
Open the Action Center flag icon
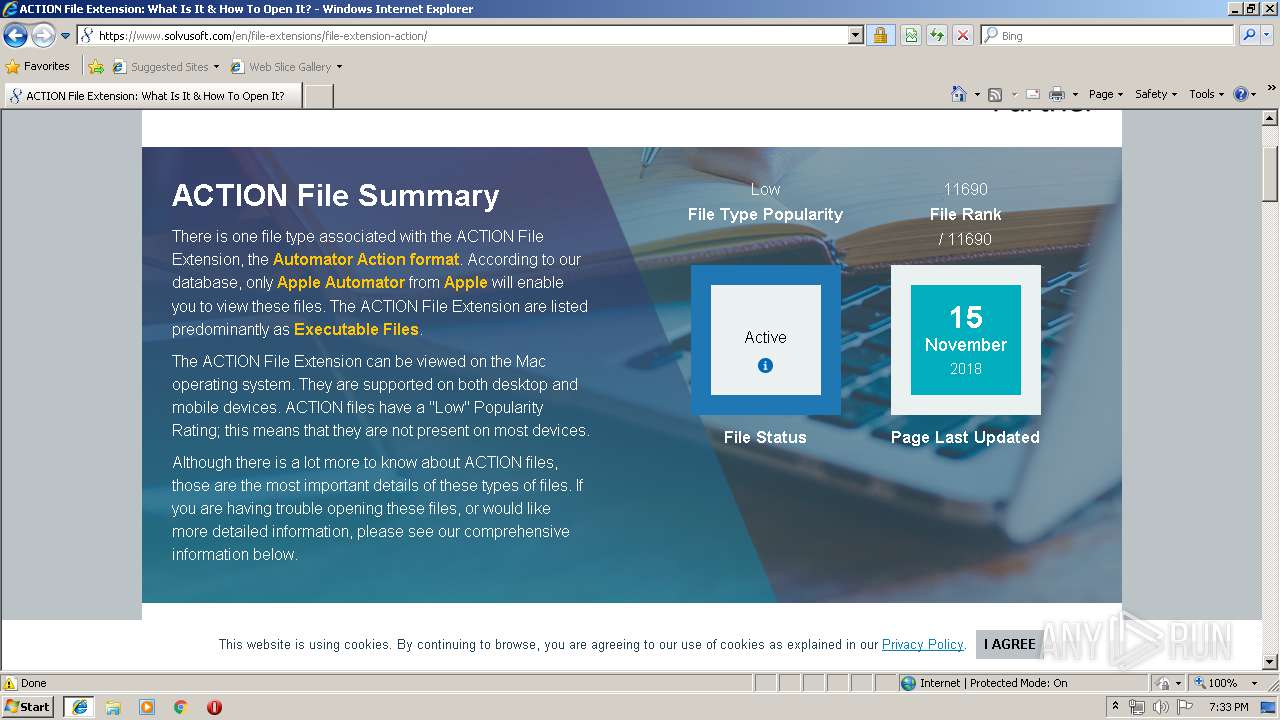tap(1185, 707)
